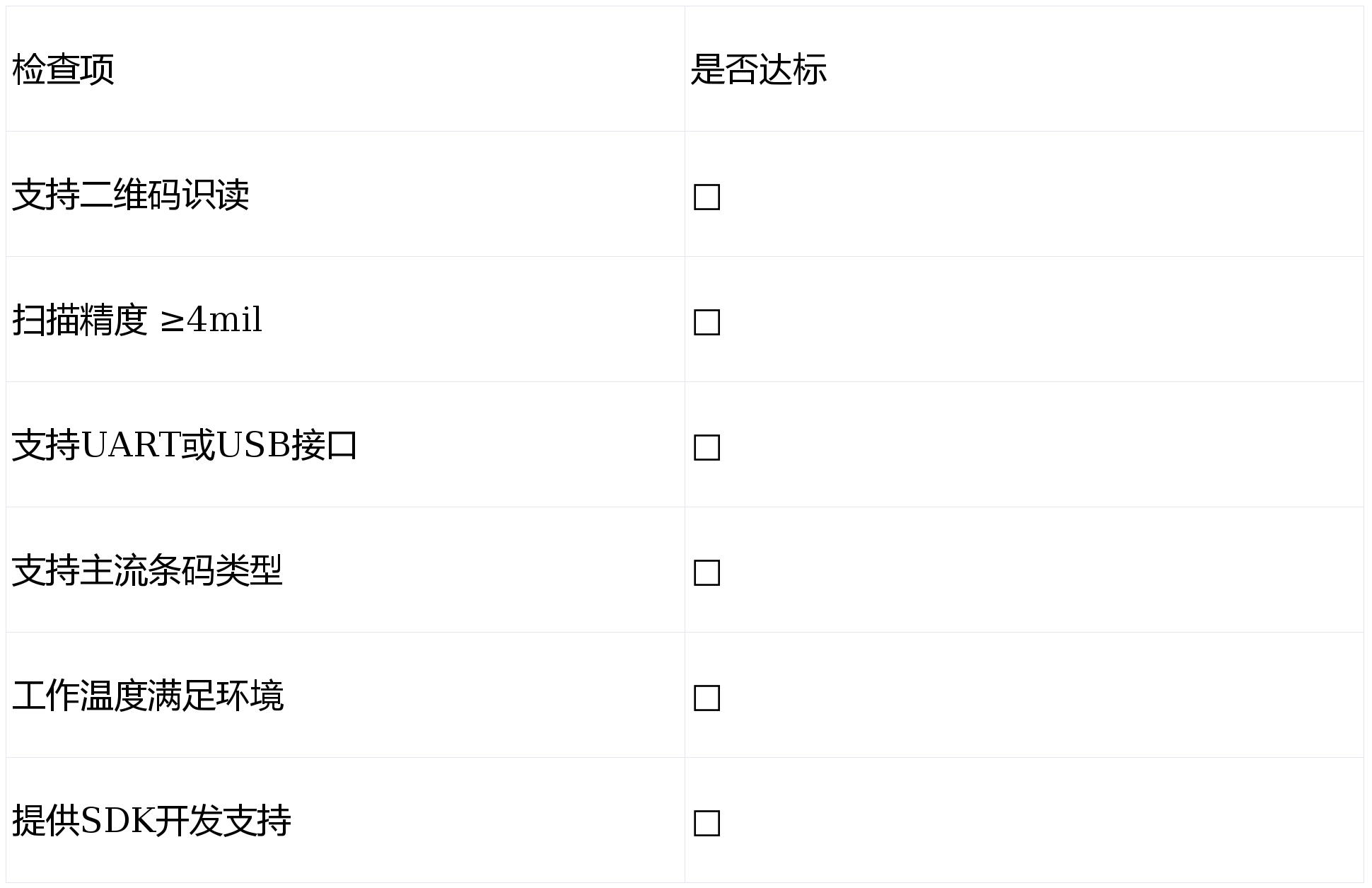The image size is (1372, 888).
Task: Select the 扫描精度 text
Action: coord(79,320)
